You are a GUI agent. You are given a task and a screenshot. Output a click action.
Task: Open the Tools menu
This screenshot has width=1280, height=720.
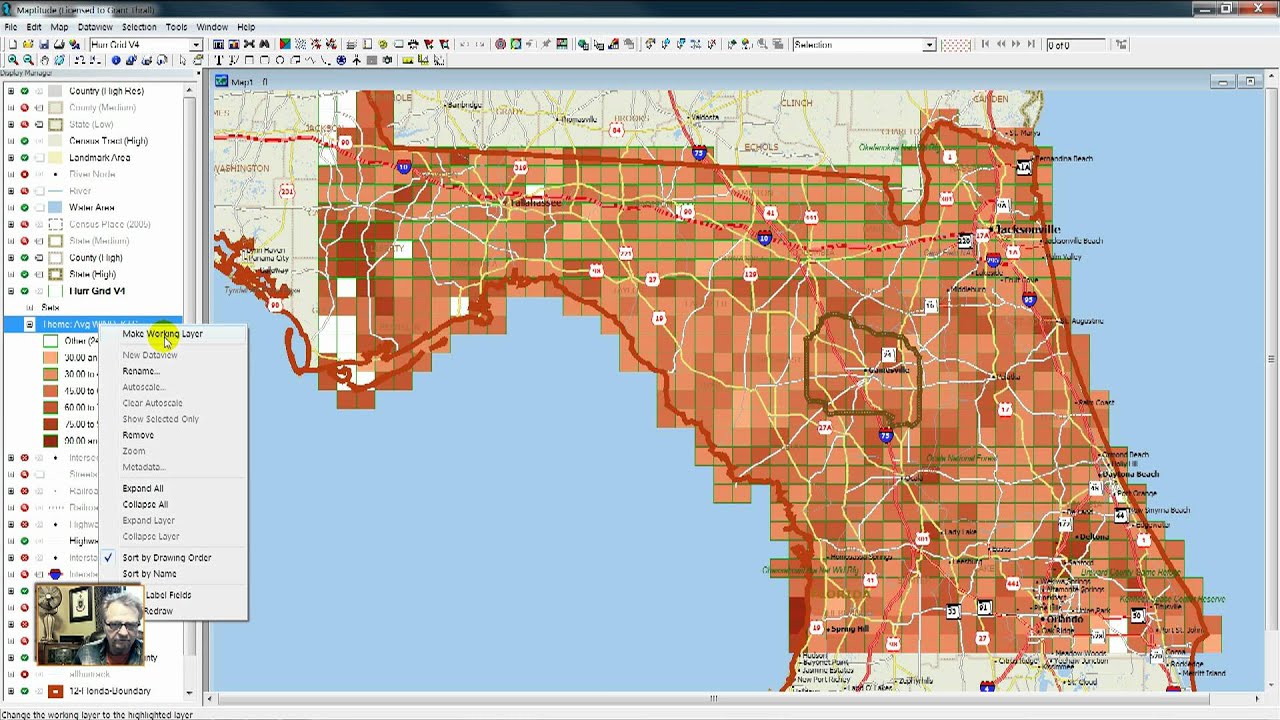[x=176, y=27]
